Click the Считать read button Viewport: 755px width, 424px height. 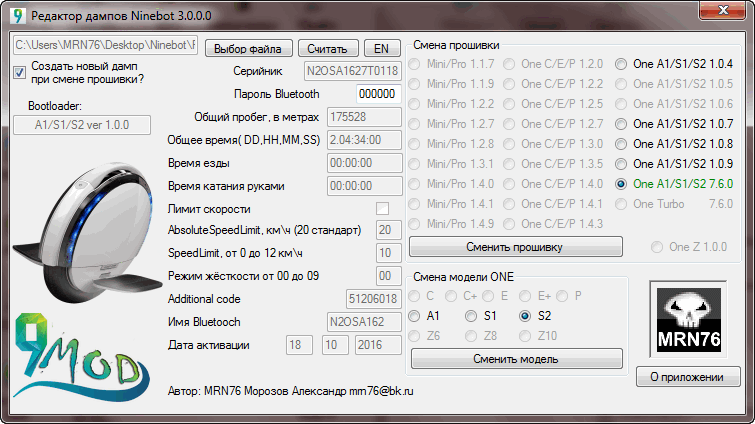[x=328, y=48]
